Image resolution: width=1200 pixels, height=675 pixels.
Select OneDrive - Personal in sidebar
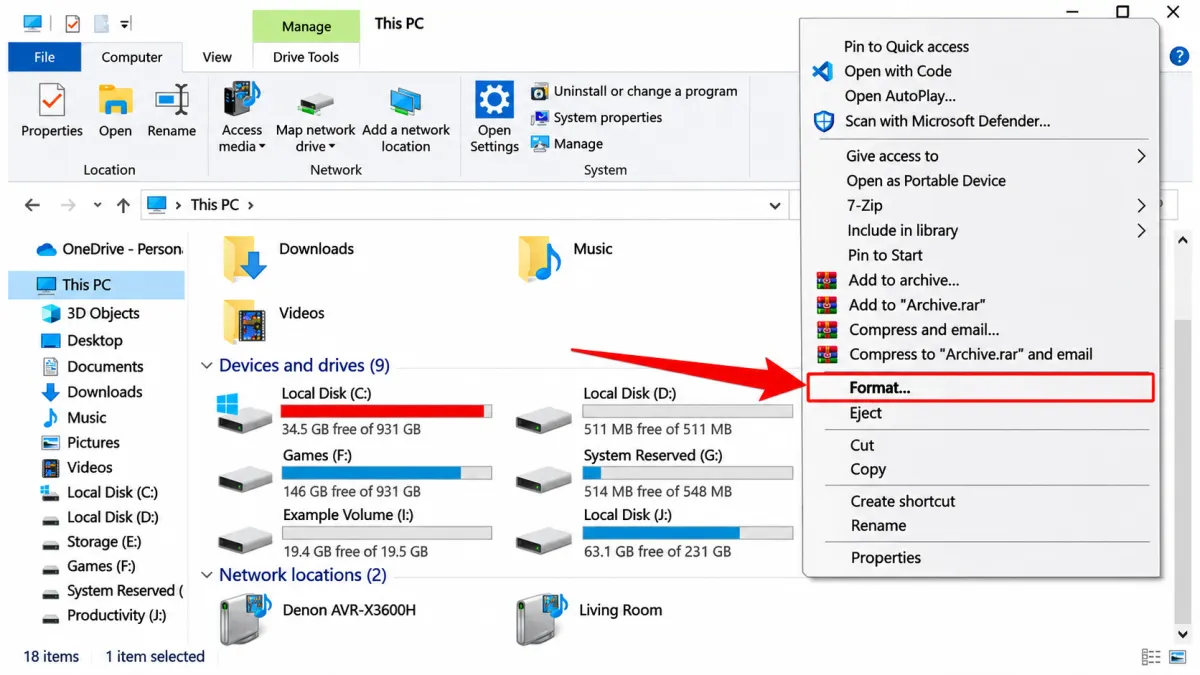pyautogui.click(x=109, y=249)
